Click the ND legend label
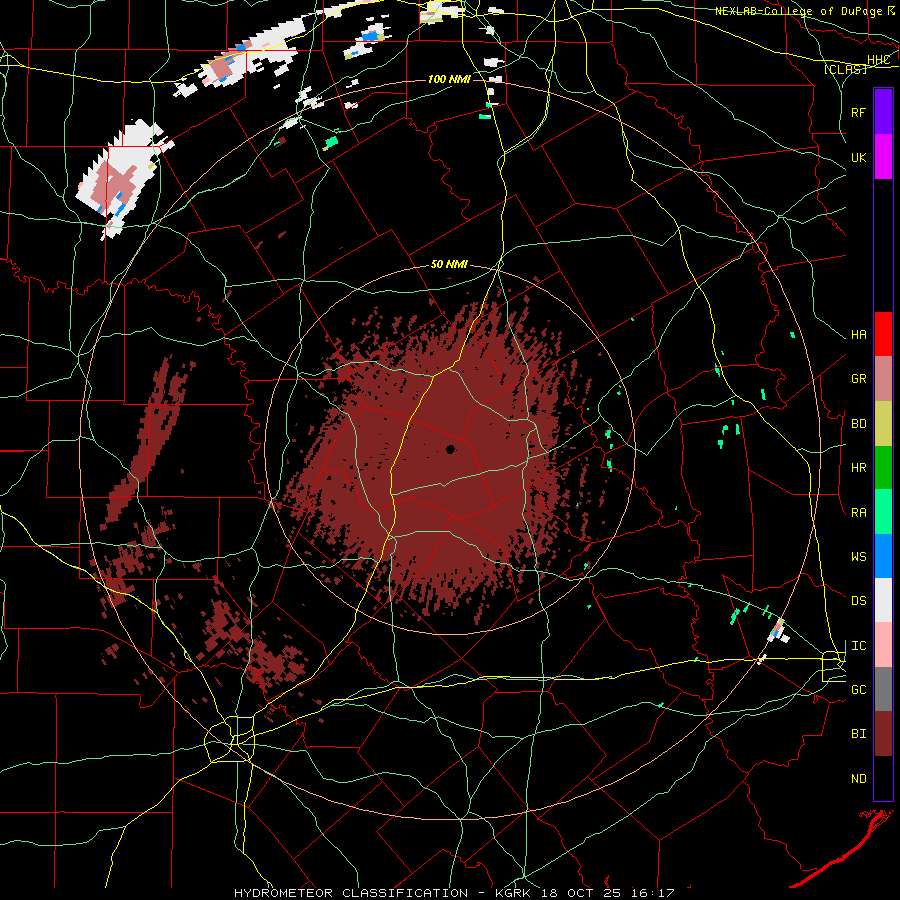 pos(858,779)
